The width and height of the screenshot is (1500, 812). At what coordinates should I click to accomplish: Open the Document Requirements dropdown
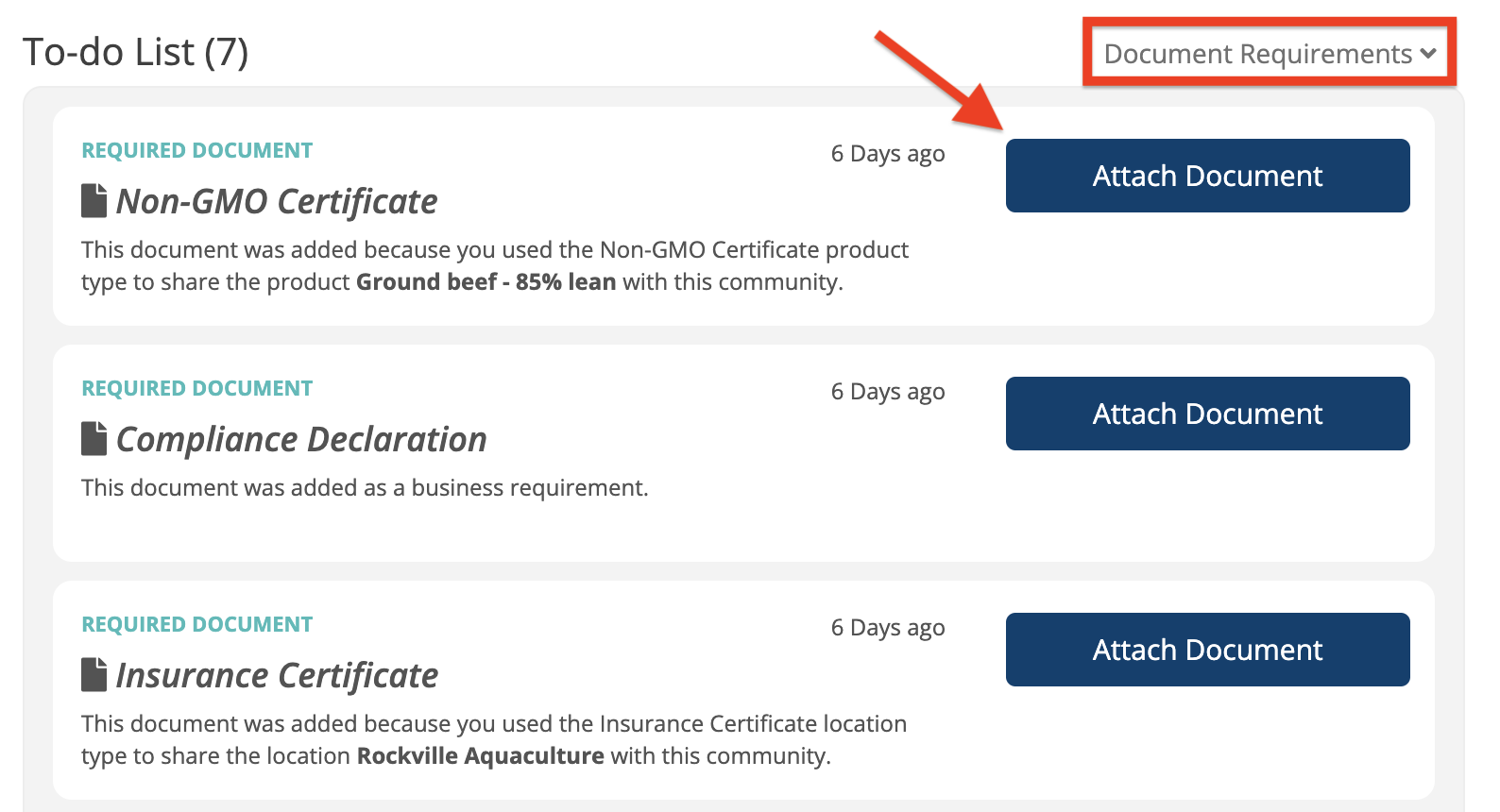[x=1270, y=54]
